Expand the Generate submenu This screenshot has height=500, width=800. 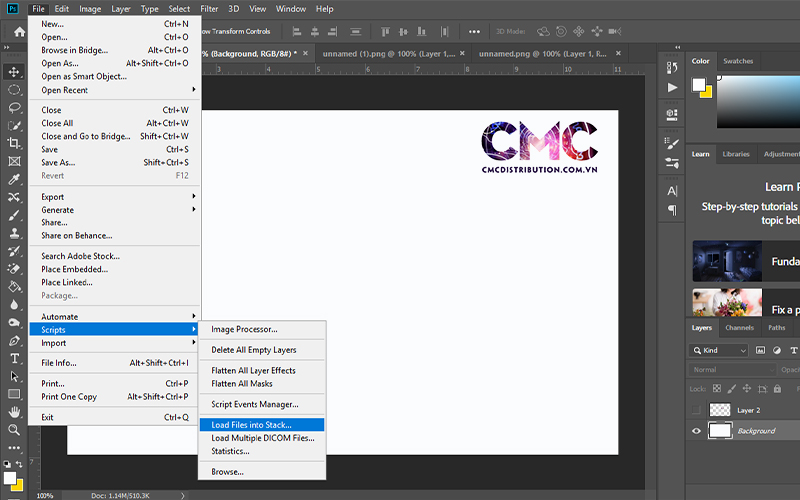(115, 210)
